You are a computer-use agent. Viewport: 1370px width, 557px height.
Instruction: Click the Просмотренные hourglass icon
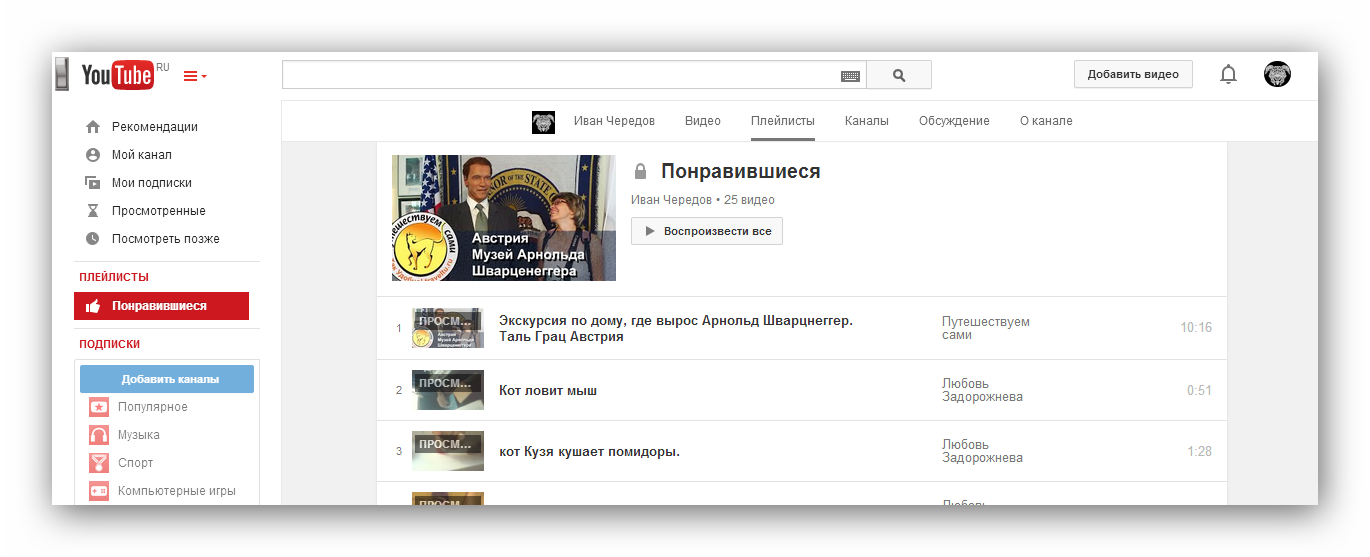coord(93,211)
